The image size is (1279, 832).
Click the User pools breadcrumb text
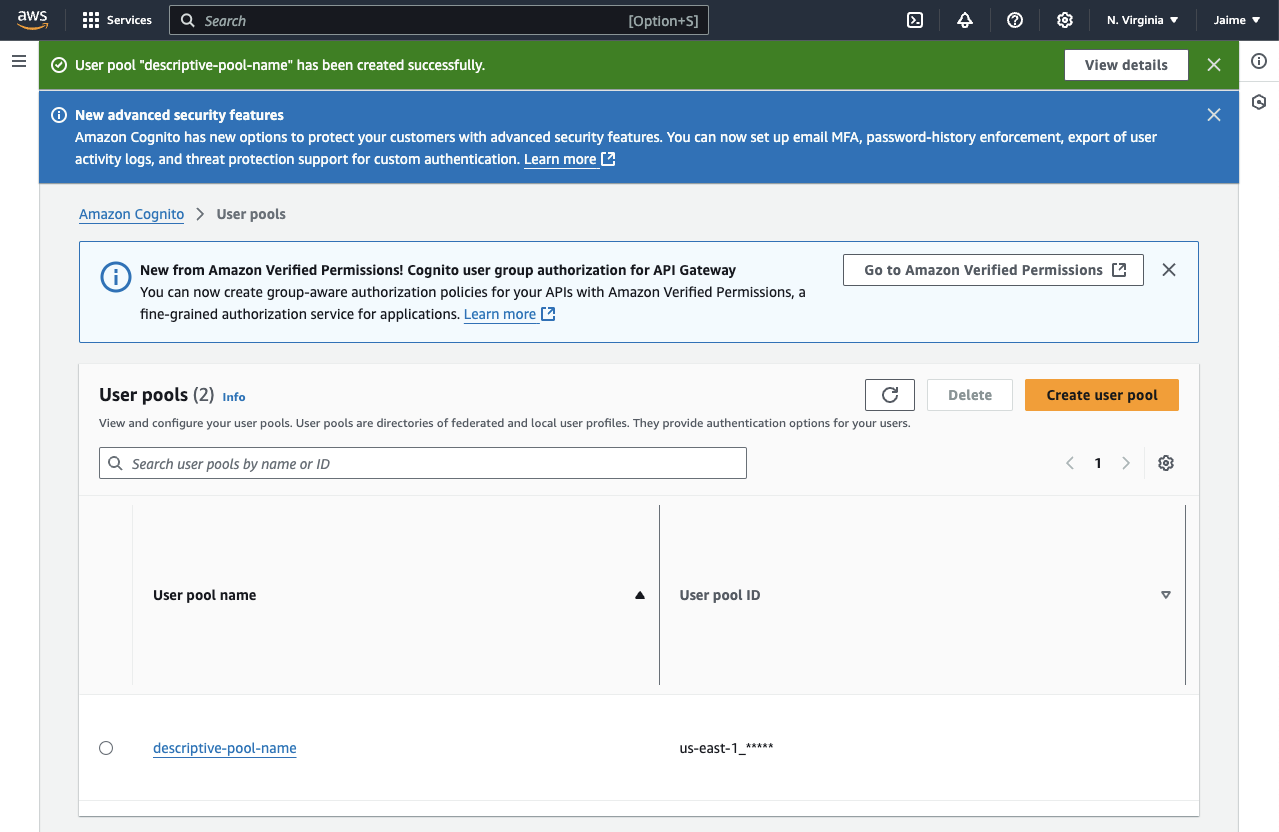tap(251, 214)
